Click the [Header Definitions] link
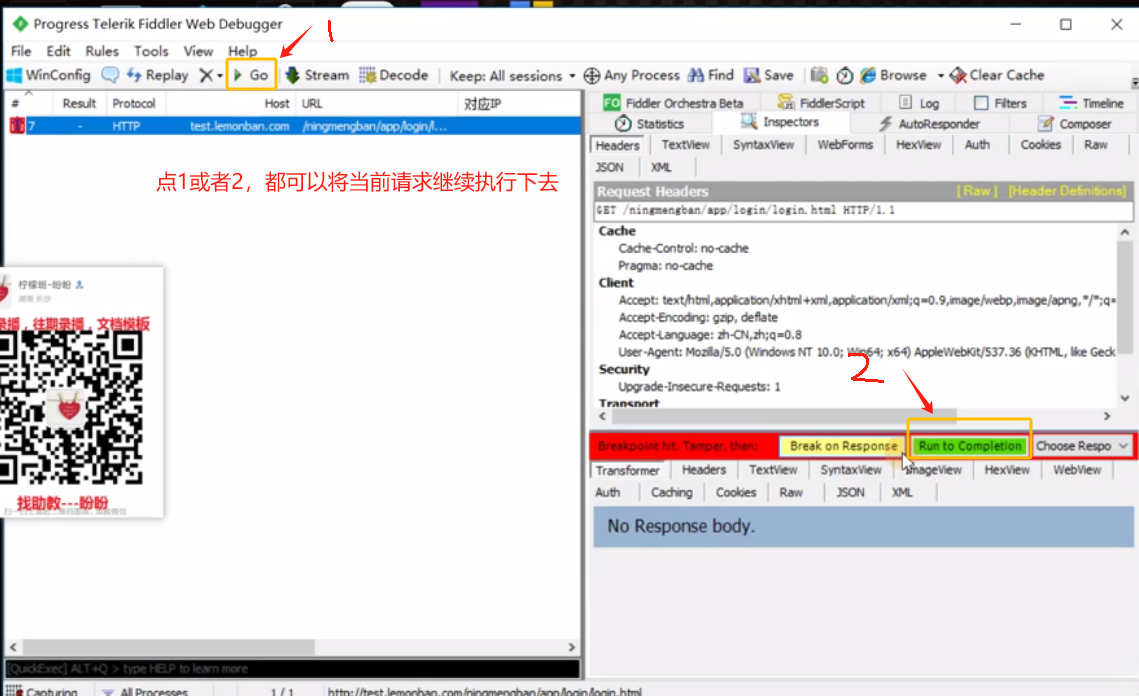 click(x=1067, y=191)
